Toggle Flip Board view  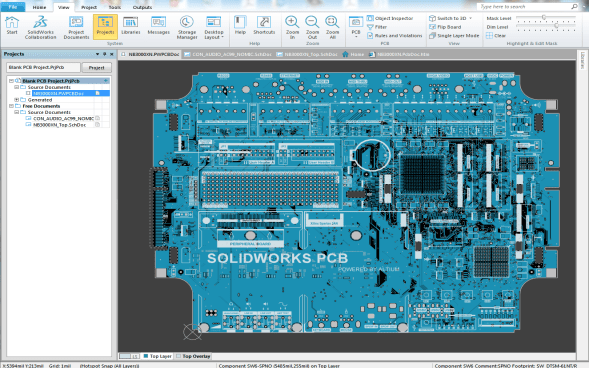click(x=445, y=27)
